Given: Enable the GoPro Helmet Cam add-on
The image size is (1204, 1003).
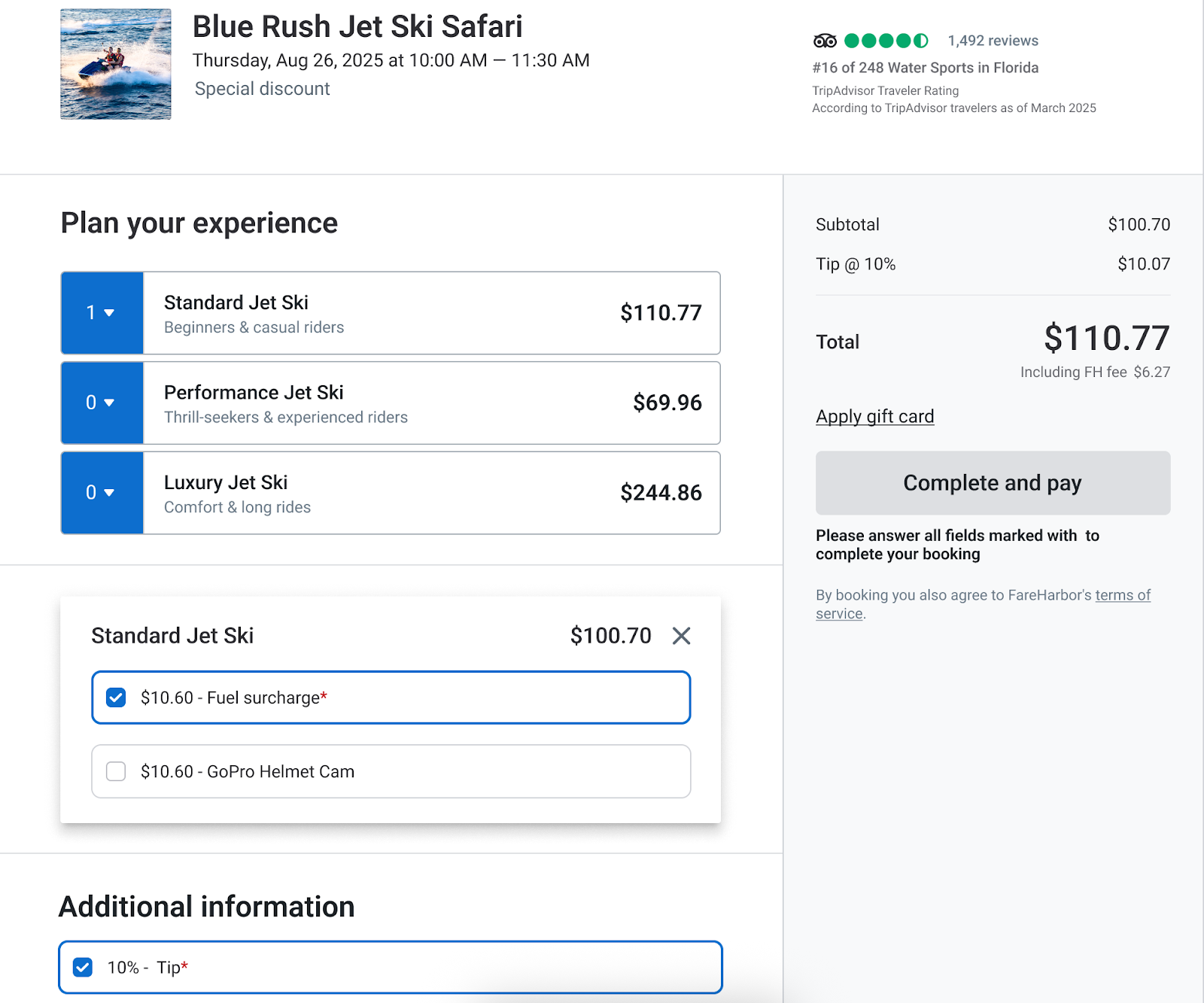Looking at the screenshot, I should coord(116,771).
